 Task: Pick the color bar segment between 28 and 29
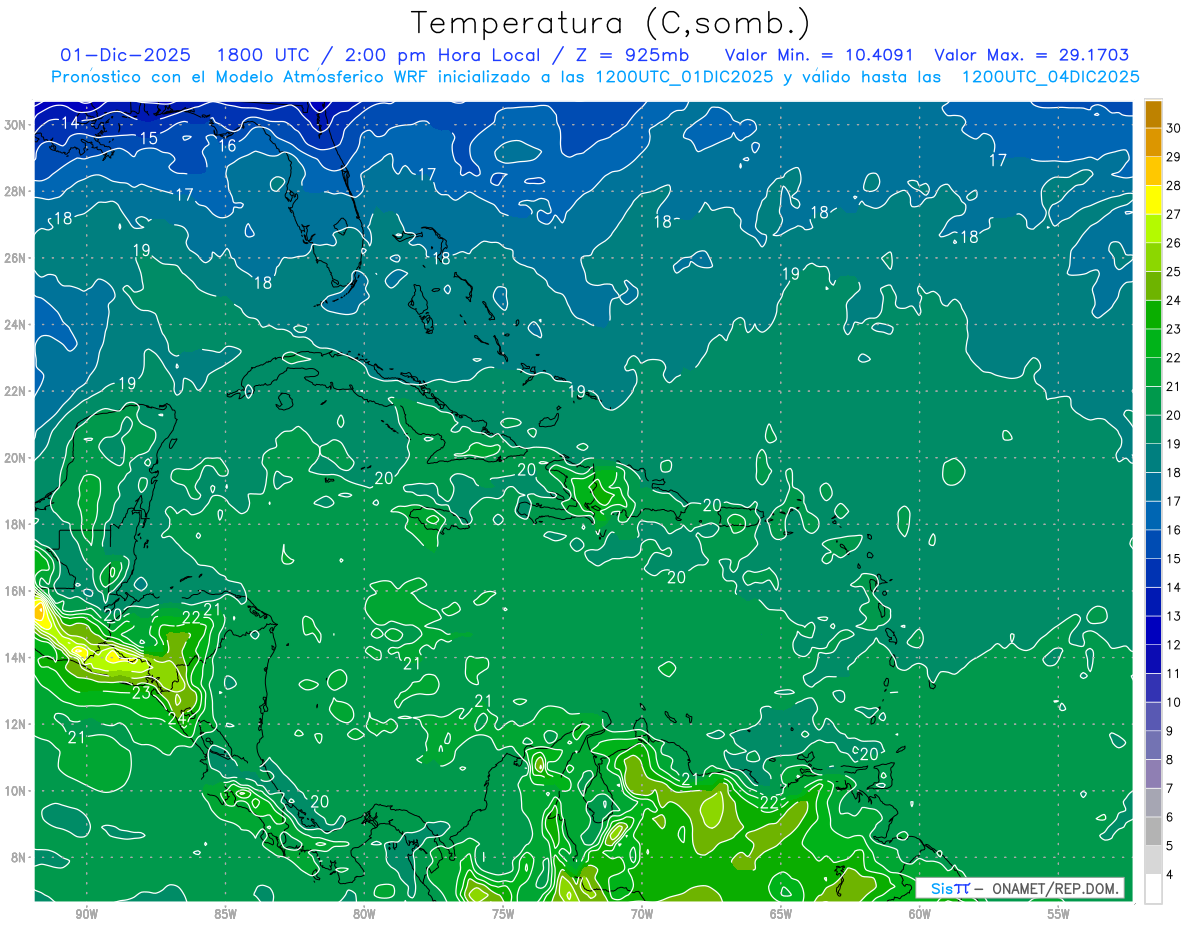click(1153, 171)
